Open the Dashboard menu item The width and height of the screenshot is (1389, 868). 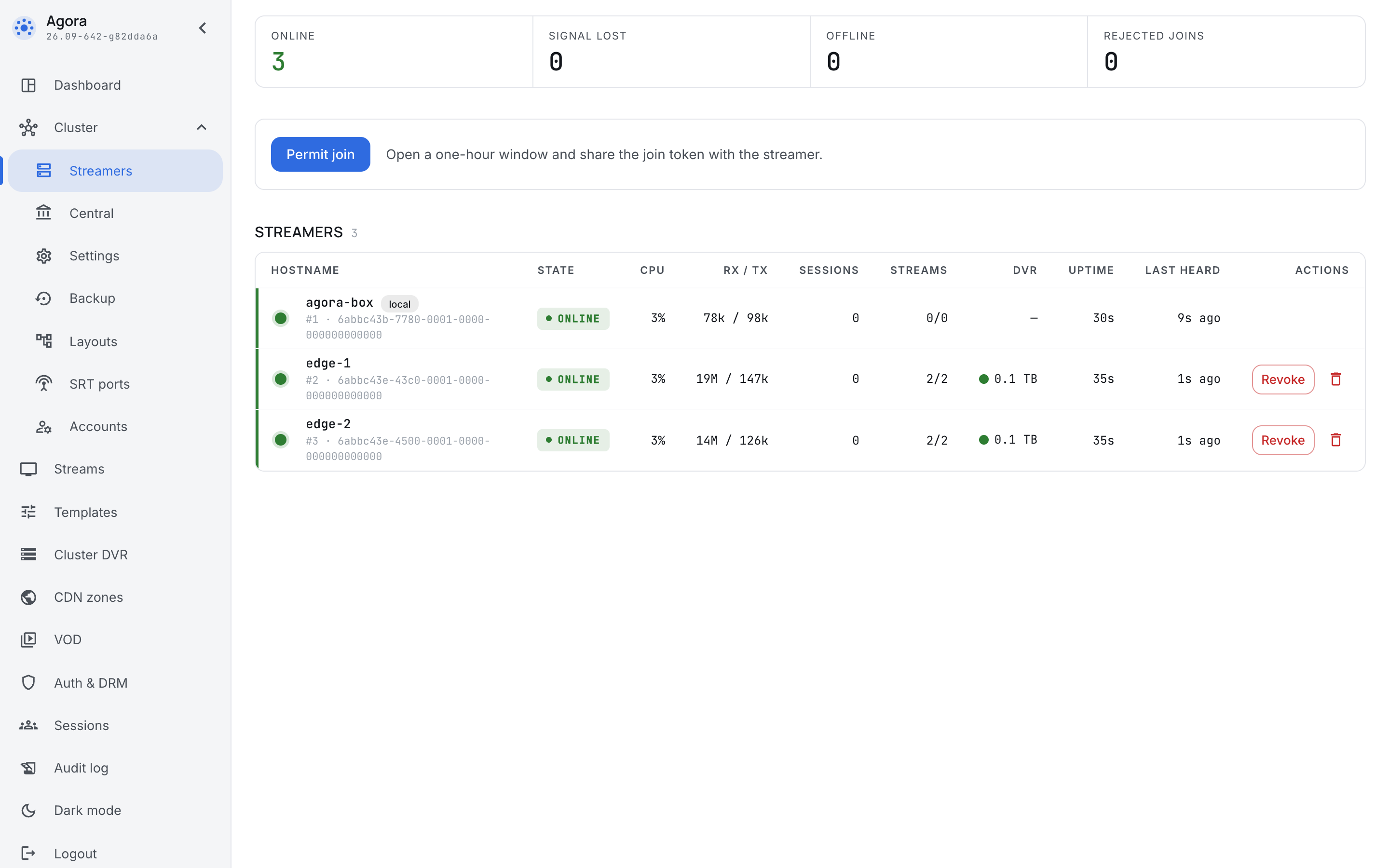(x=115, y=85)
